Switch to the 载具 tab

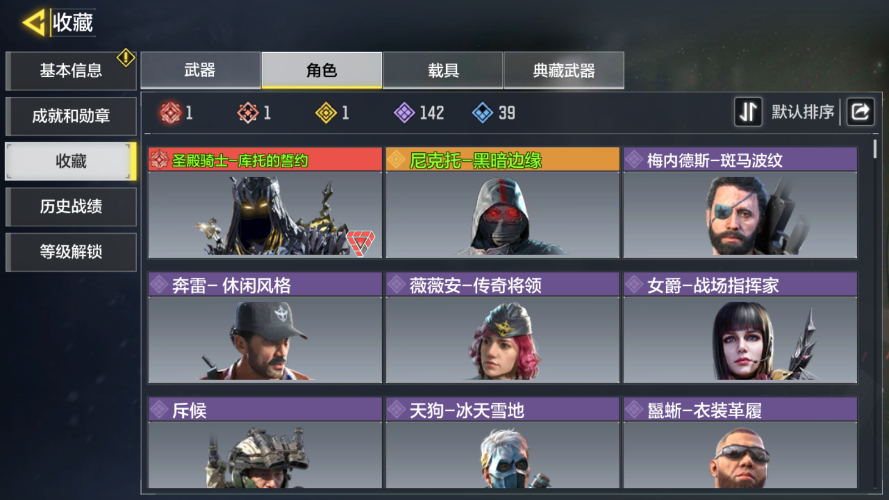(x=443, y=70)
